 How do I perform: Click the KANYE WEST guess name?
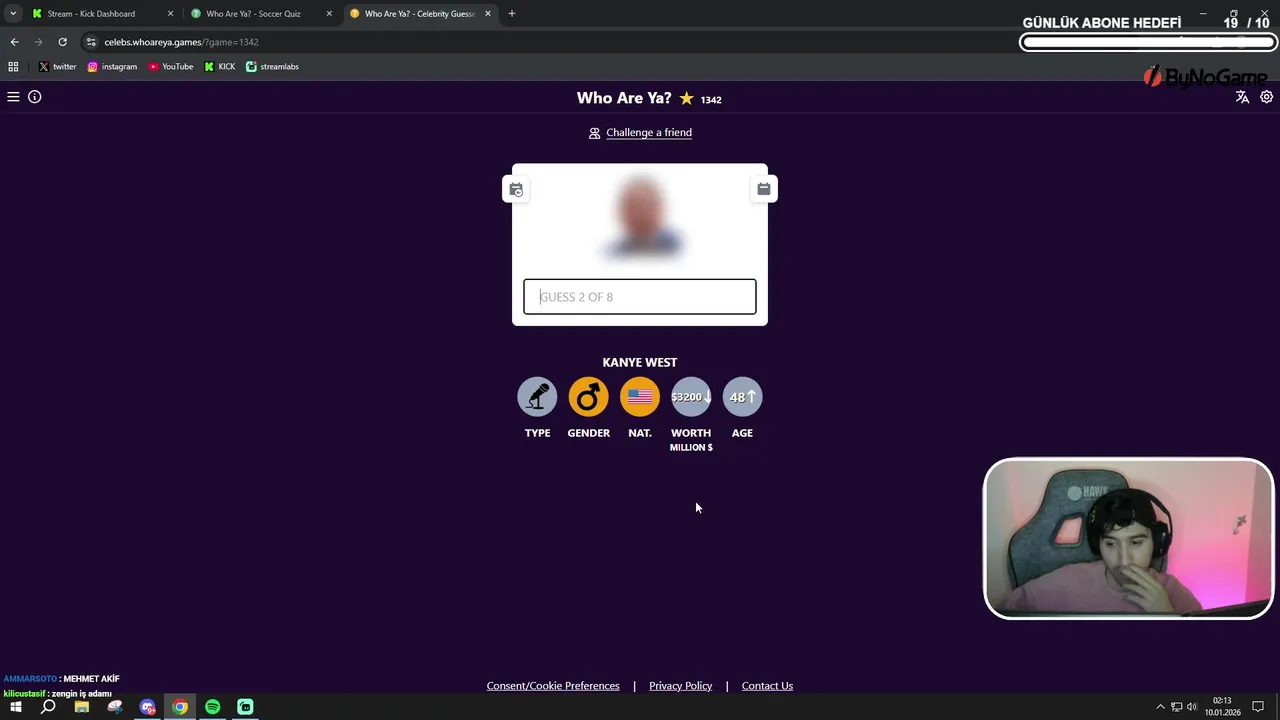(640, 362)
